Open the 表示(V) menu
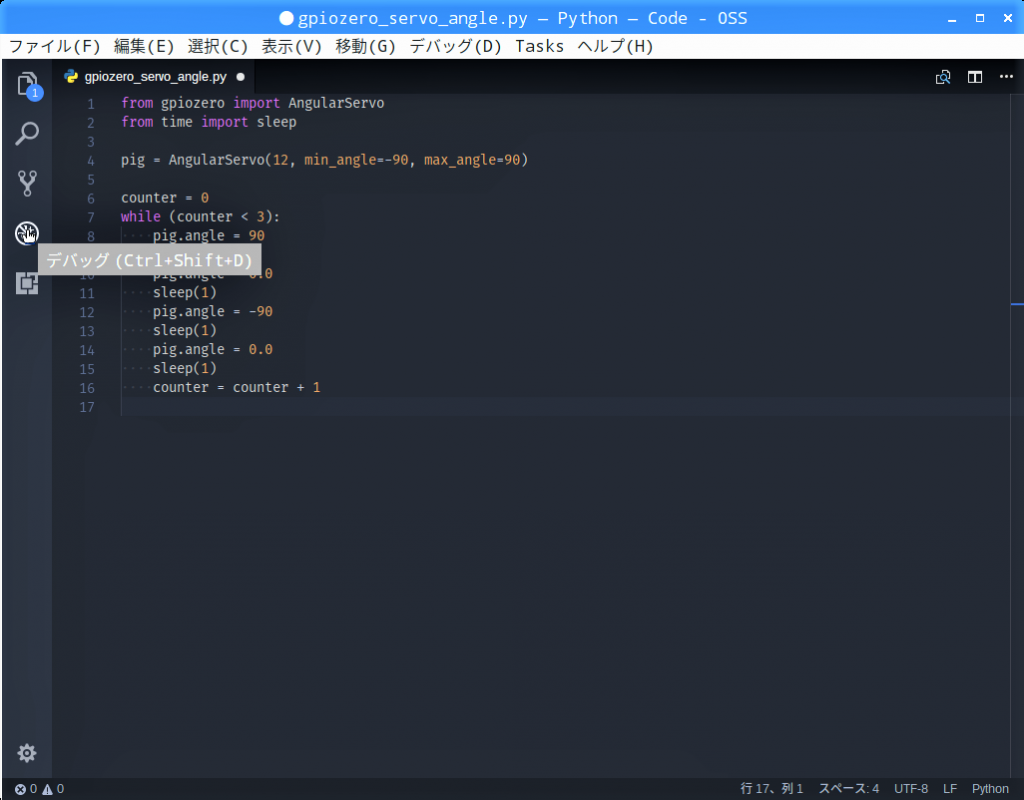The width and height of the screenshot is (1024, 800). (x=291, y=46)
